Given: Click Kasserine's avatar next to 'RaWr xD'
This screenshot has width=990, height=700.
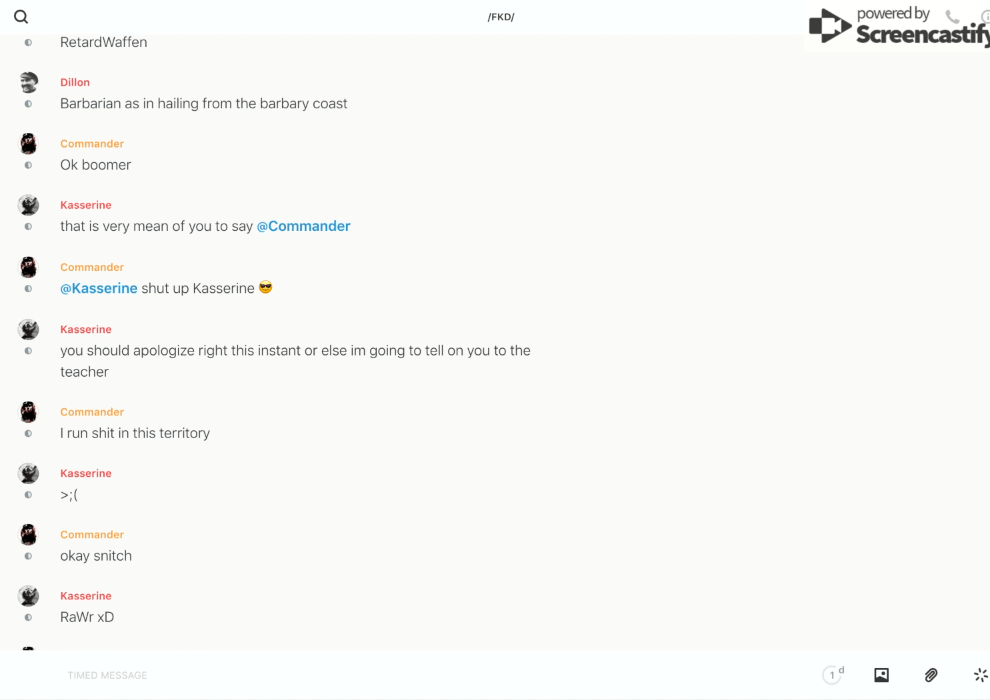Looking at the screenshot, I should point(29,596).
